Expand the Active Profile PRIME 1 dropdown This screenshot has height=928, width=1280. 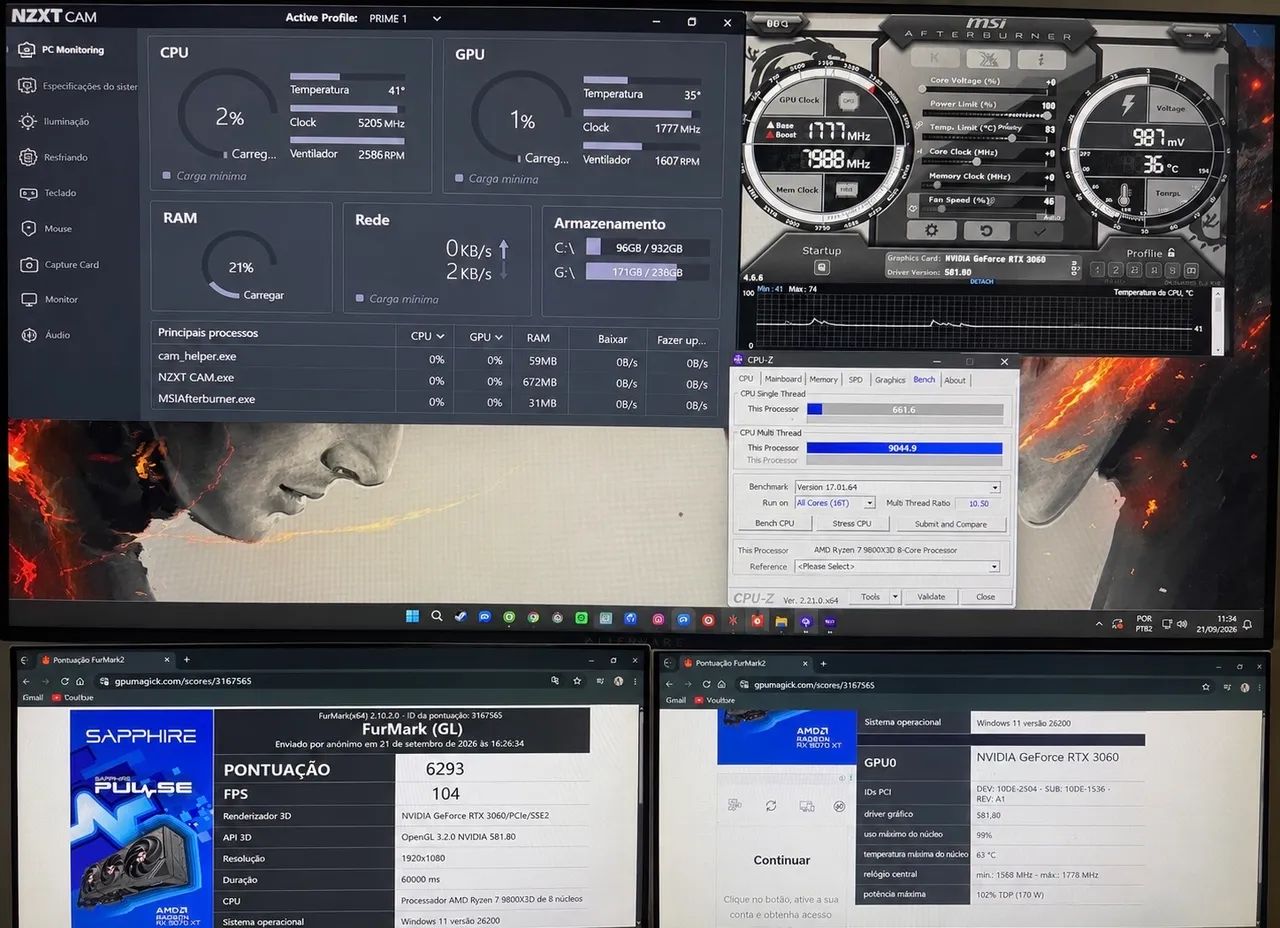pos(436,18)
